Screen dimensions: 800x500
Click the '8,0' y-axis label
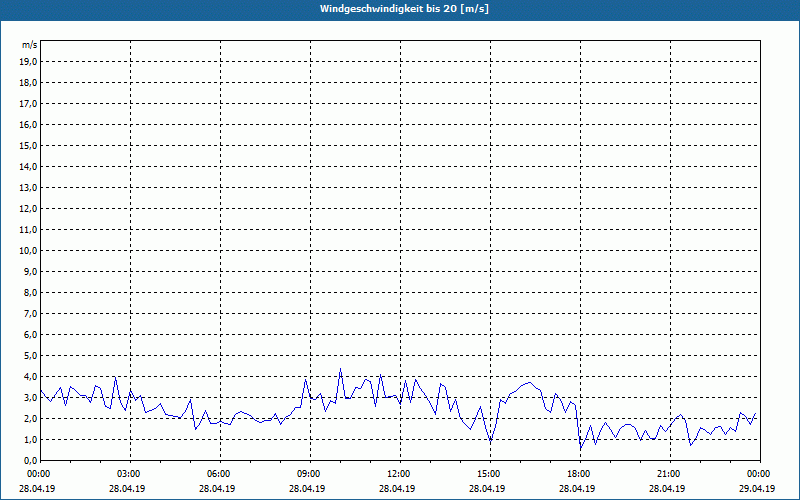(x=31, y=292)
